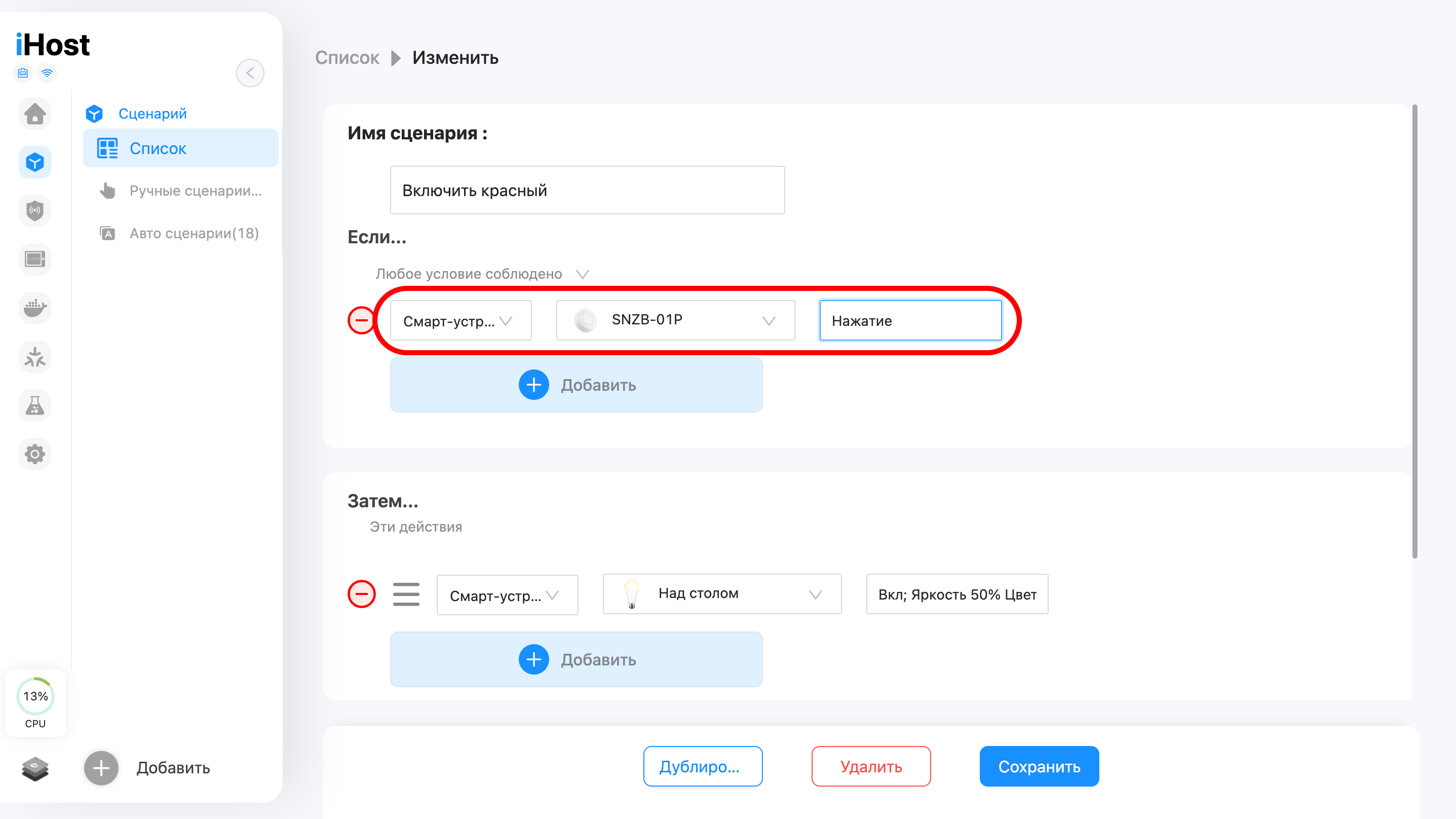Remove the SNZB-01P condition with the minus icon
The image size is (1456, 819).
pyautogui.click(x=361, y=320)
